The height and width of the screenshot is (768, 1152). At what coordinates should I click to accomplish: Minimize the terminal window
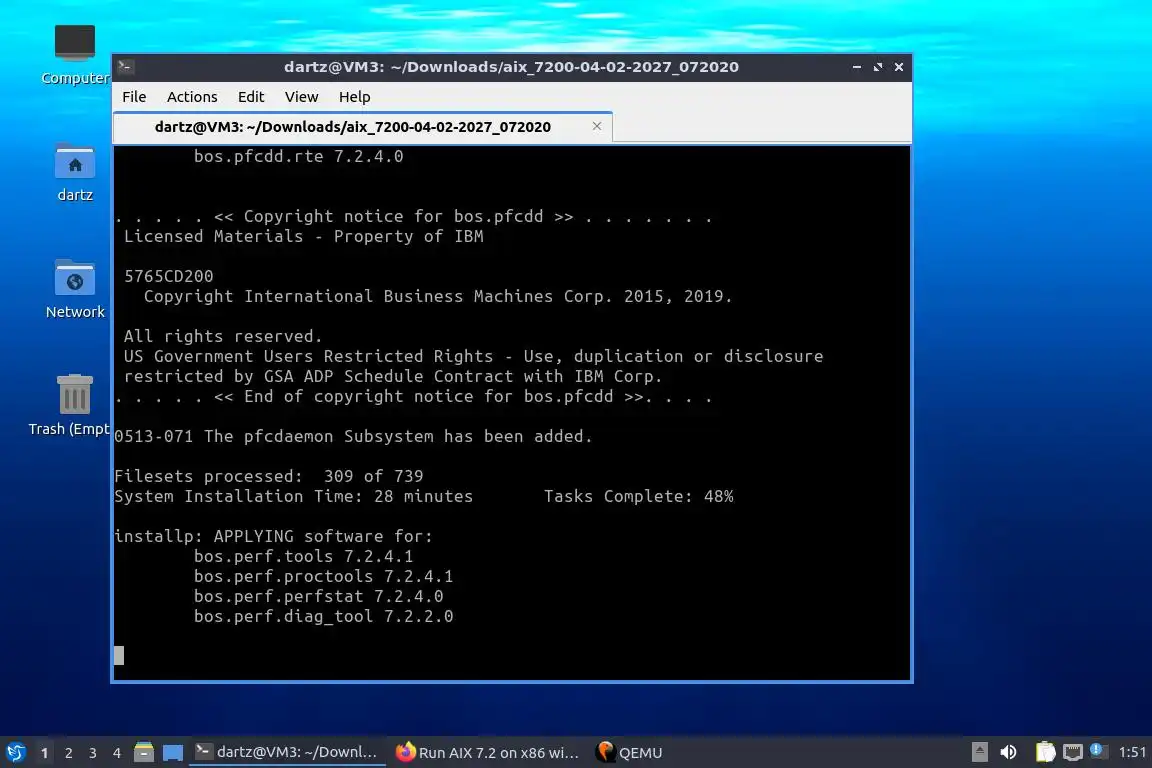(x=857, y=67)
